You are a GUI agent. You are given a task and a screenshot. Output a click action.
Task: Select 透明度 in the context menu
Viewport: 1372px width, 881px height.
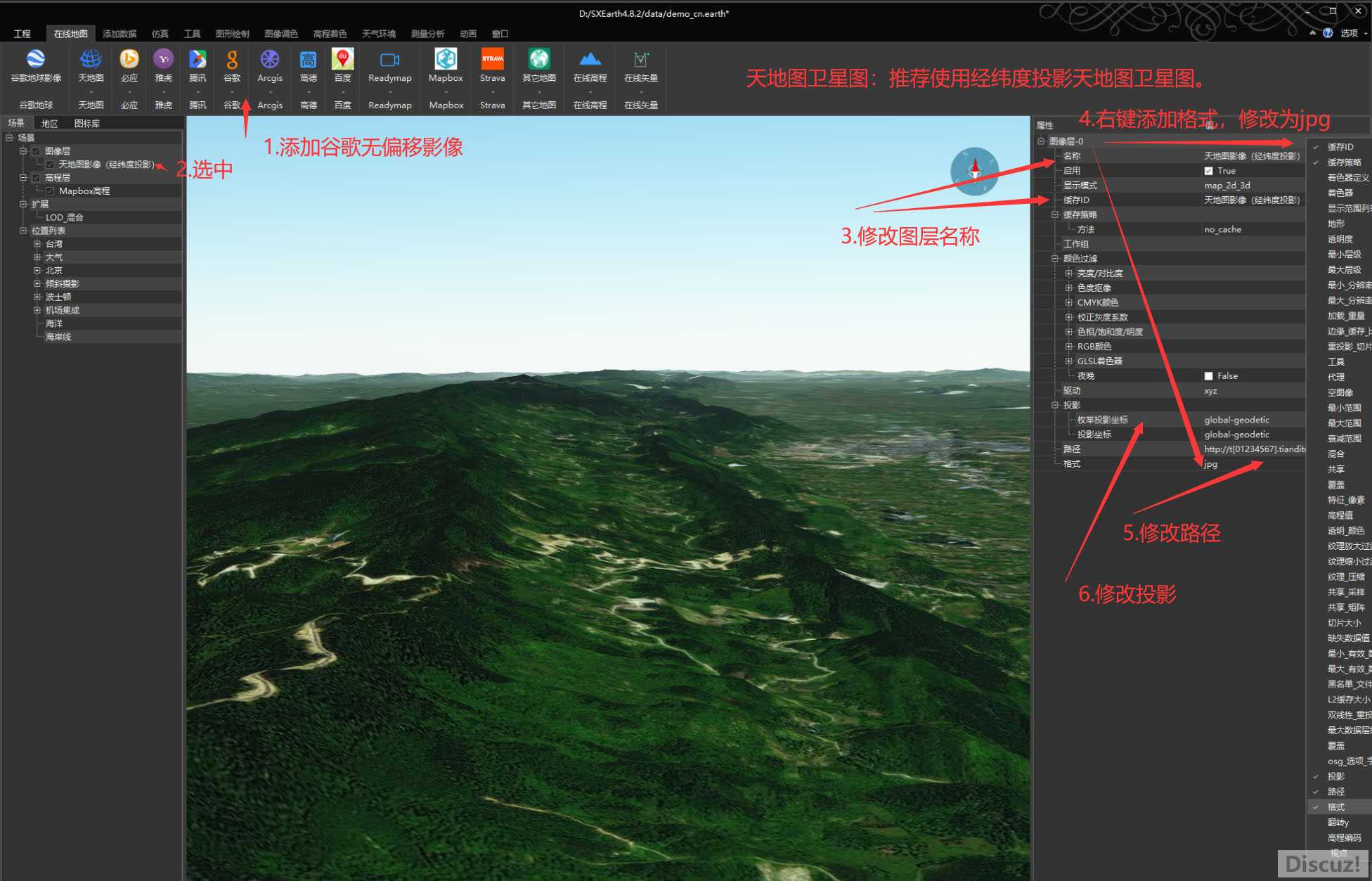click(1340, 239)
